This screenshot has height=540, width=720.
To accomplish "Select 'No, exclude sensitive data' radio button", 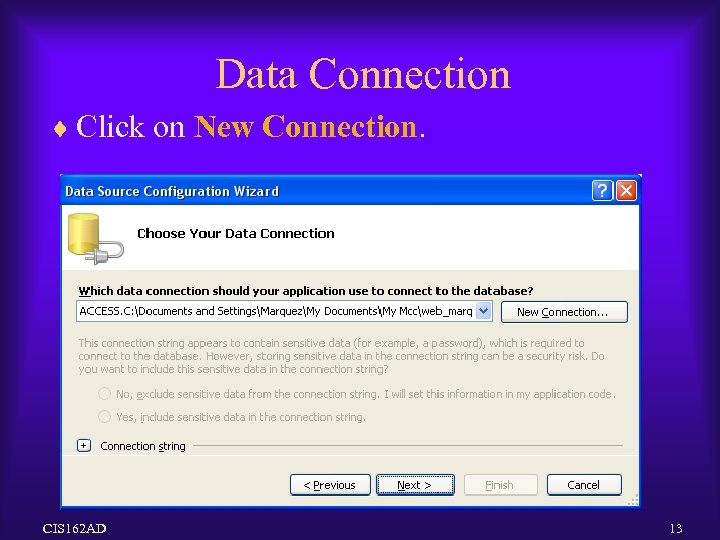I will coord(105,394).
